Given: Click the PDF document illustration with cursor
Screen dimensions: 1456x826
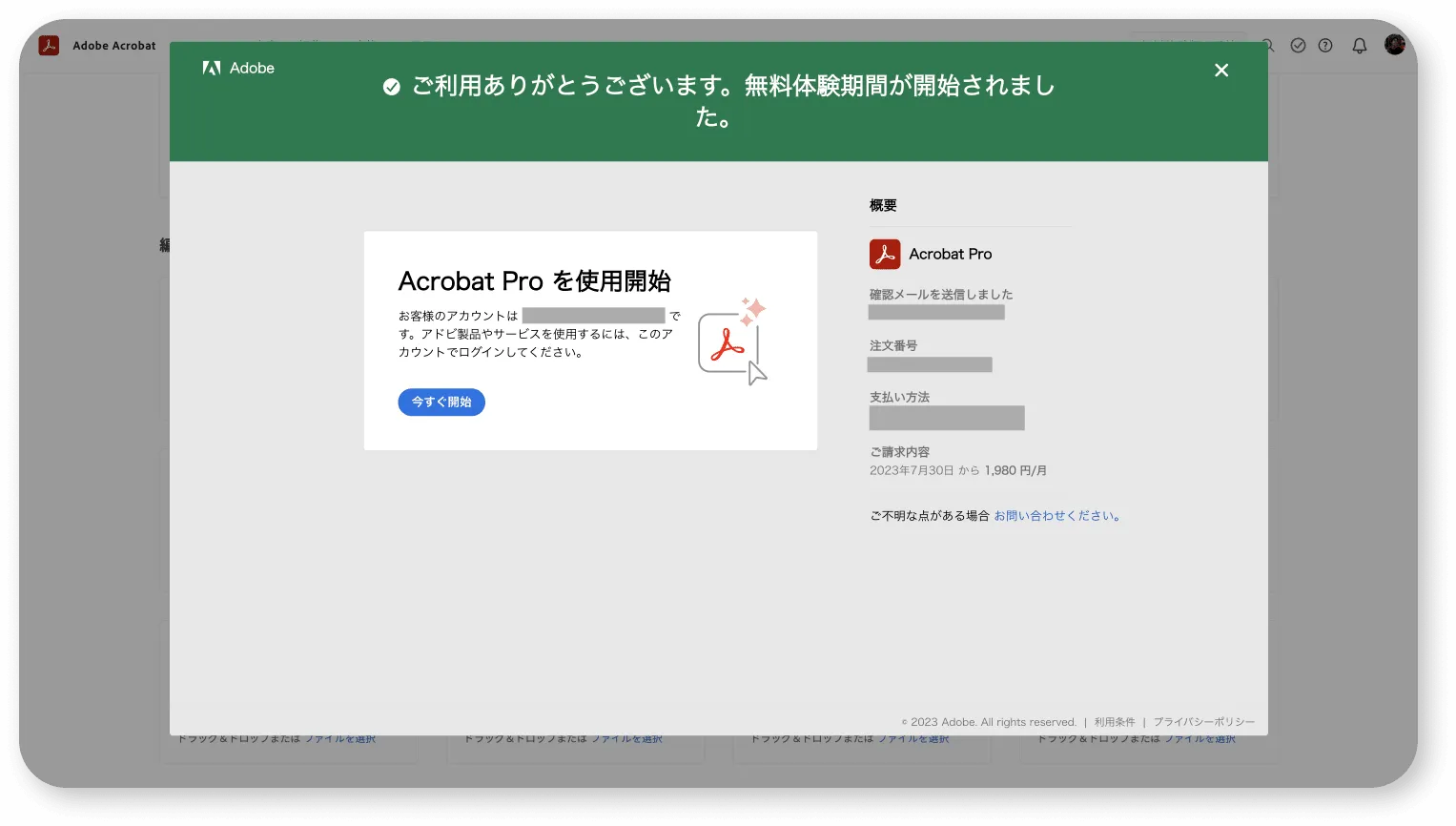Looking at the screenshot, I should (x=732, y=341).
